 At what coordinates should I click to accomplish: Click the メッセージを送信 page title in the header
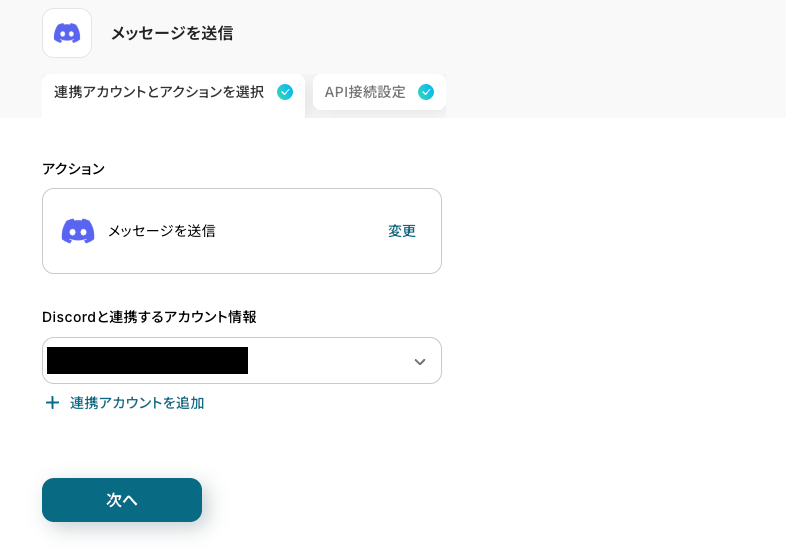172,33
